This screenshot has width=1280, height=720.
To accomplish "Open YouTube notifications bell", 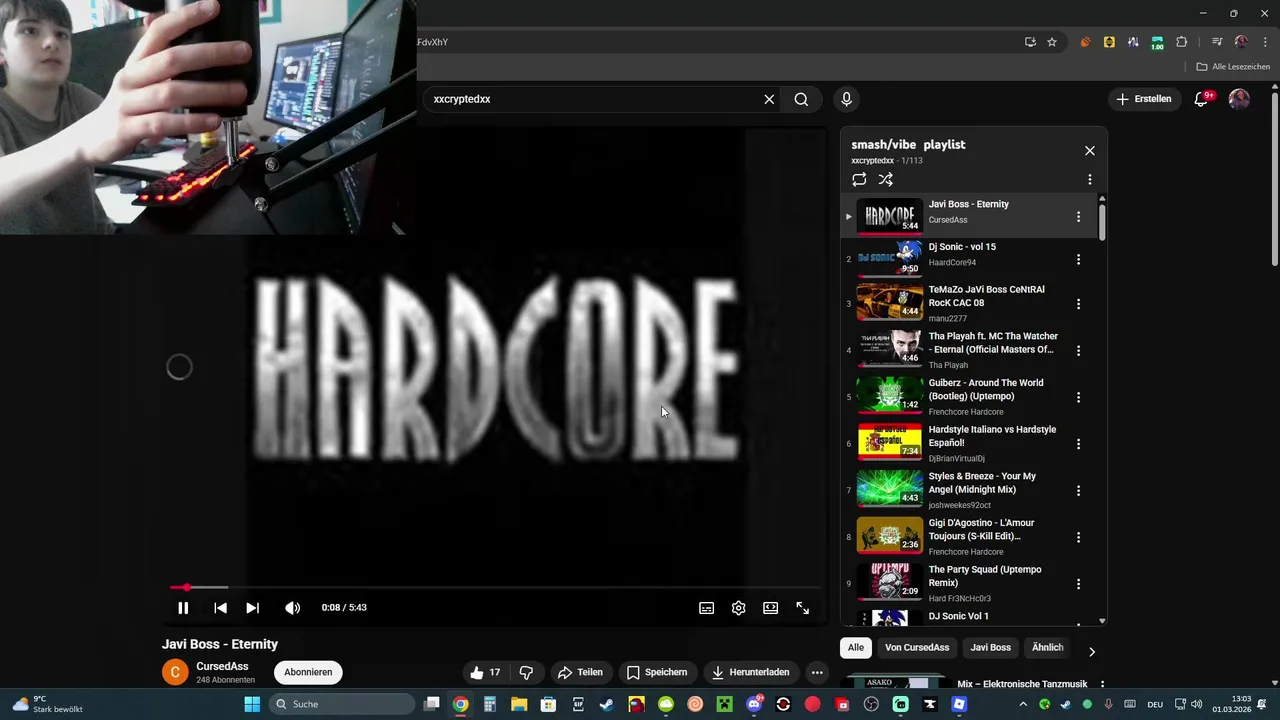I will coord(1202,99).
